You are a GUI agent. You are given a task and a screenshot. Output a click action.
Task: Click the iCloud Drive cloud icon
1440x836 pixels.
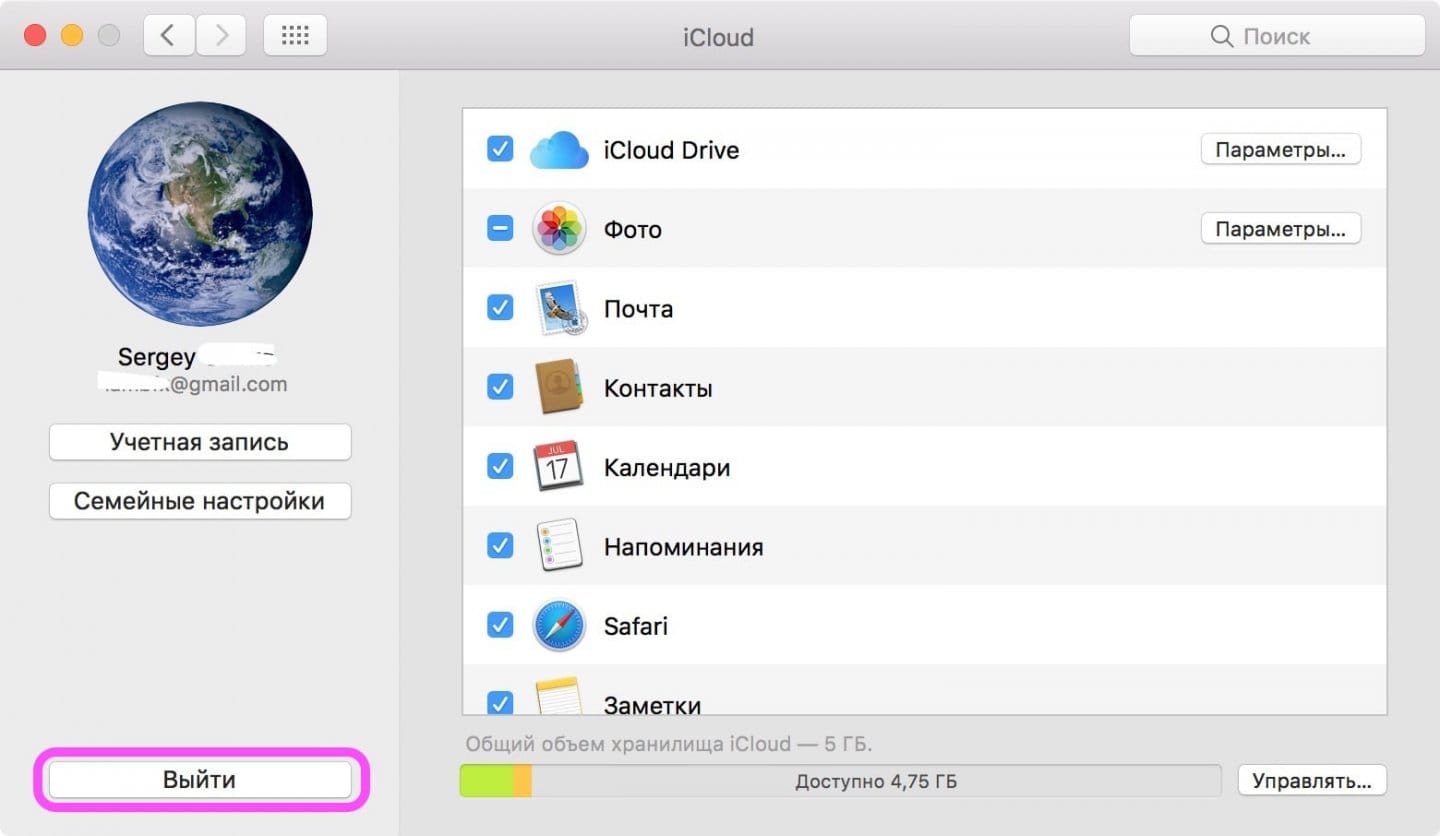558,150
